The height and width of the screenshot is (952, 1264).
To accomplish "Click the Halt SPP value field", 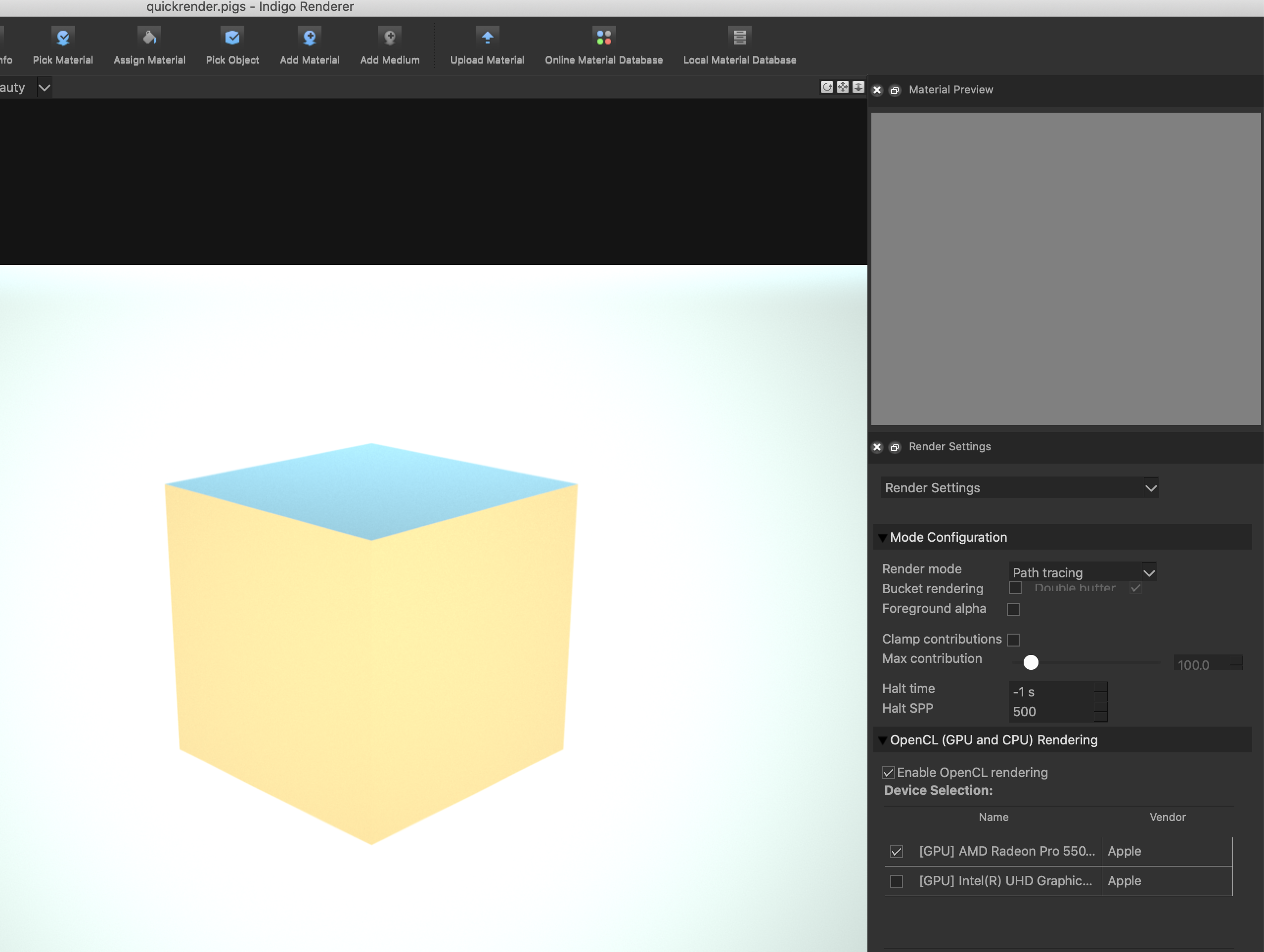I will click(1051, 712).
